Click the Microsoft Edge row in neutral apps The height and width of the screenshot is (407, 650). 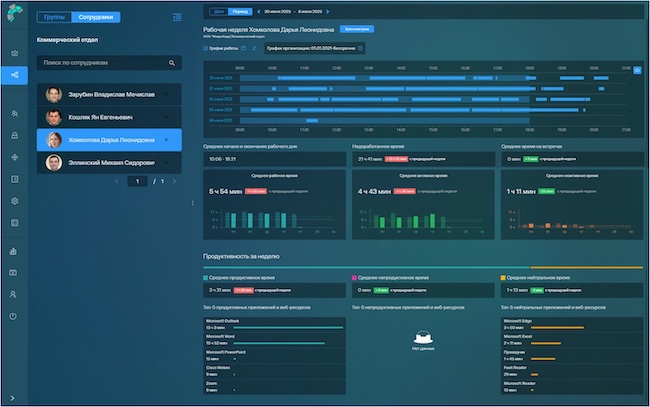(x=572, y=325)
